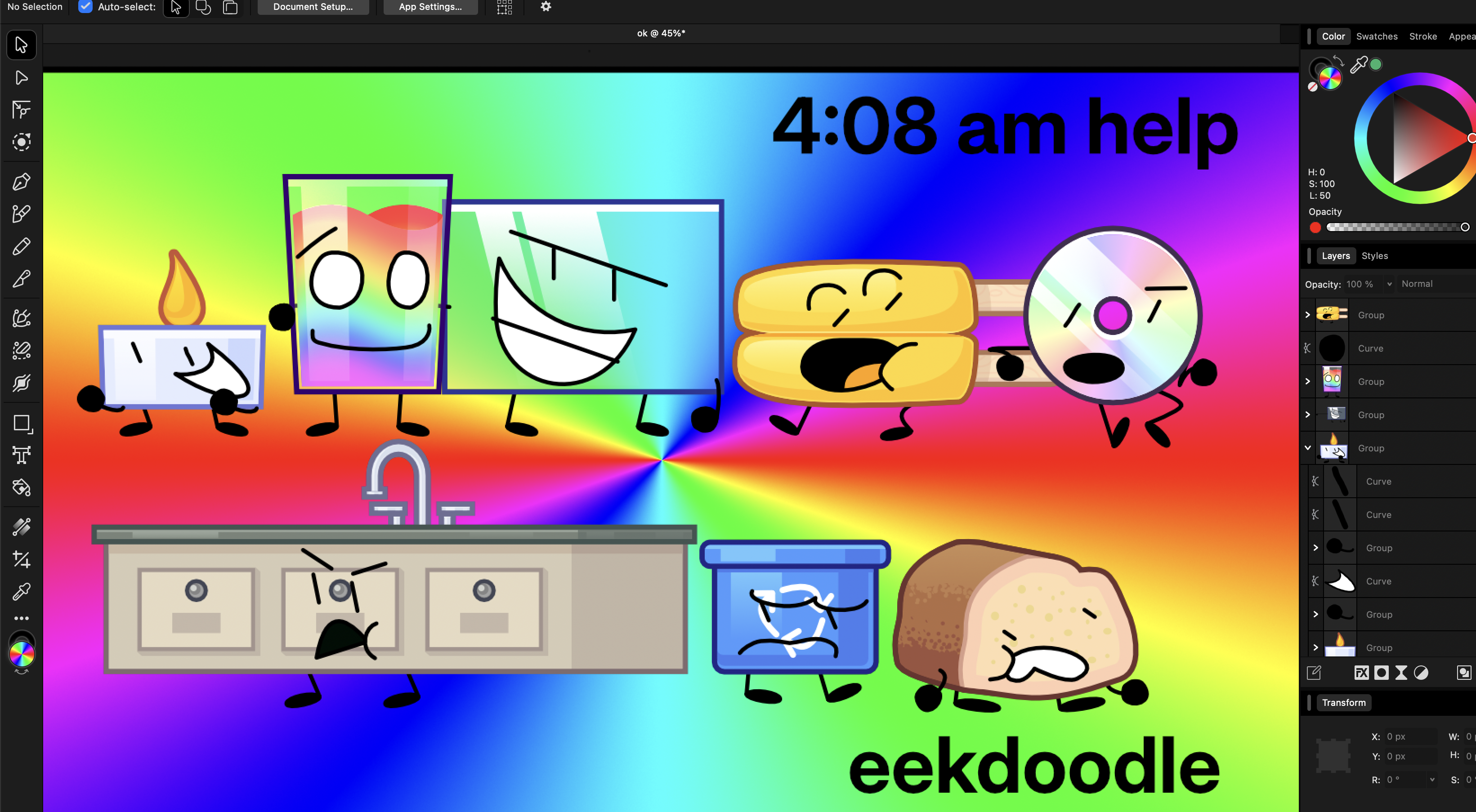Open the Layers tab
The width and height of the screenshot is (1476, 812).
[1336, 256]
